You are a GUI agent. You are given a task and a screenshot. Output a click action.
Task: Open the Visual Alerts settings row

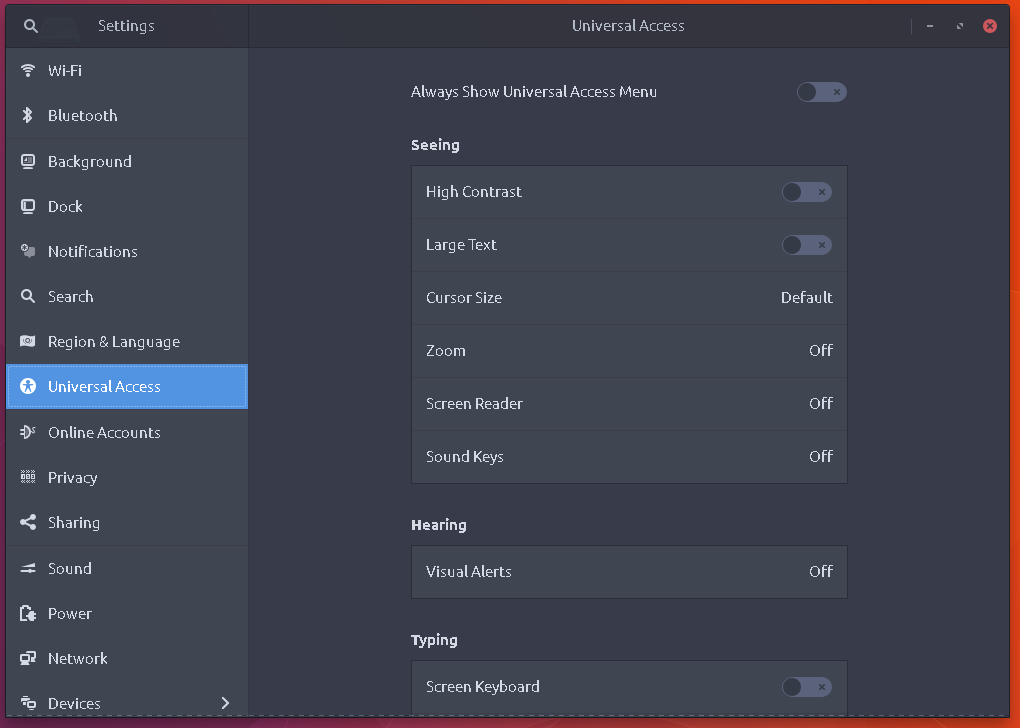pos(629,572)
